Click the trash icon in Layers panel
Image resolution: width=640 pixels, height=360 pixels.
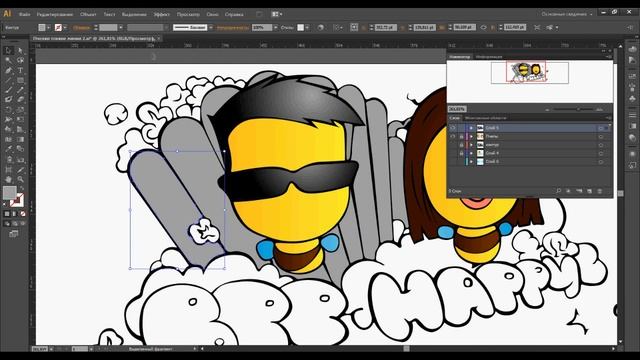(600, 191)
